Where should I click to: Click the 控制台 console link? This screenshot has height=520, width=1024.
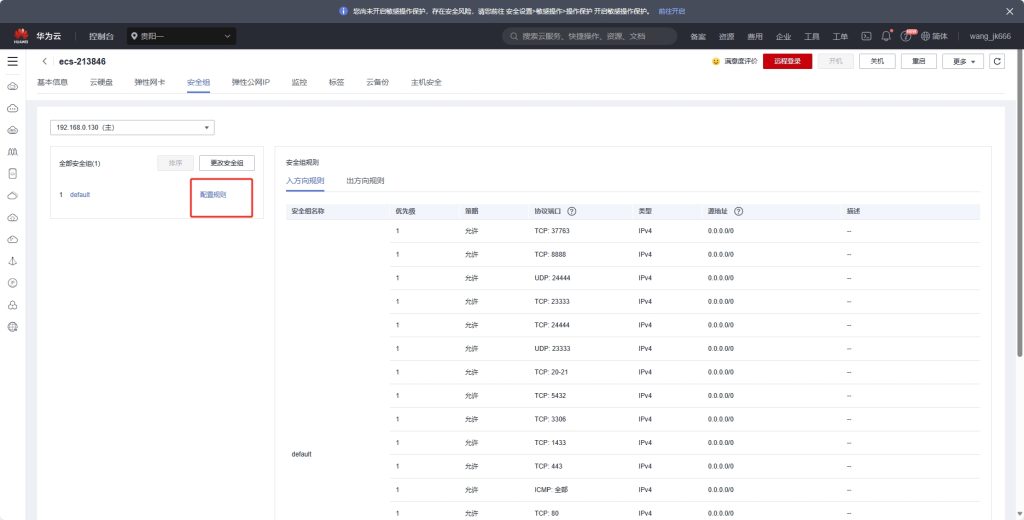tap(101, 37)
